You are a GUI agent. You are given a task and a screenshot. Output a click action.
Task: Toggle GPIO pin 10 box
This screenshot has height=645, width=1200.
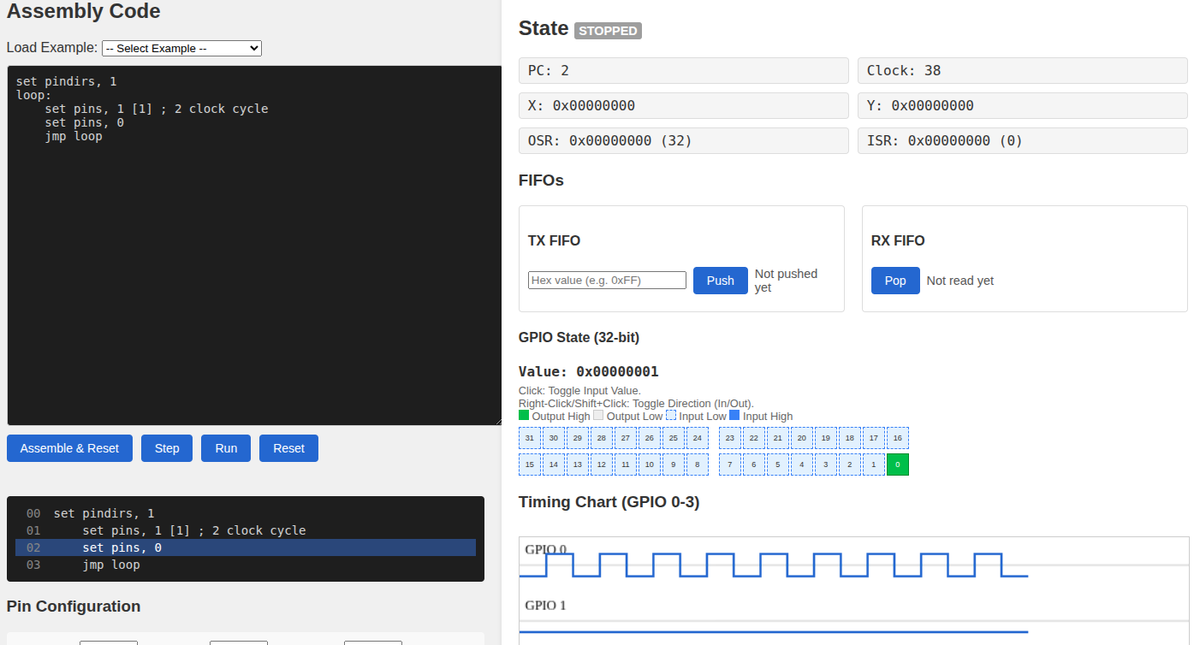point(649,464)
